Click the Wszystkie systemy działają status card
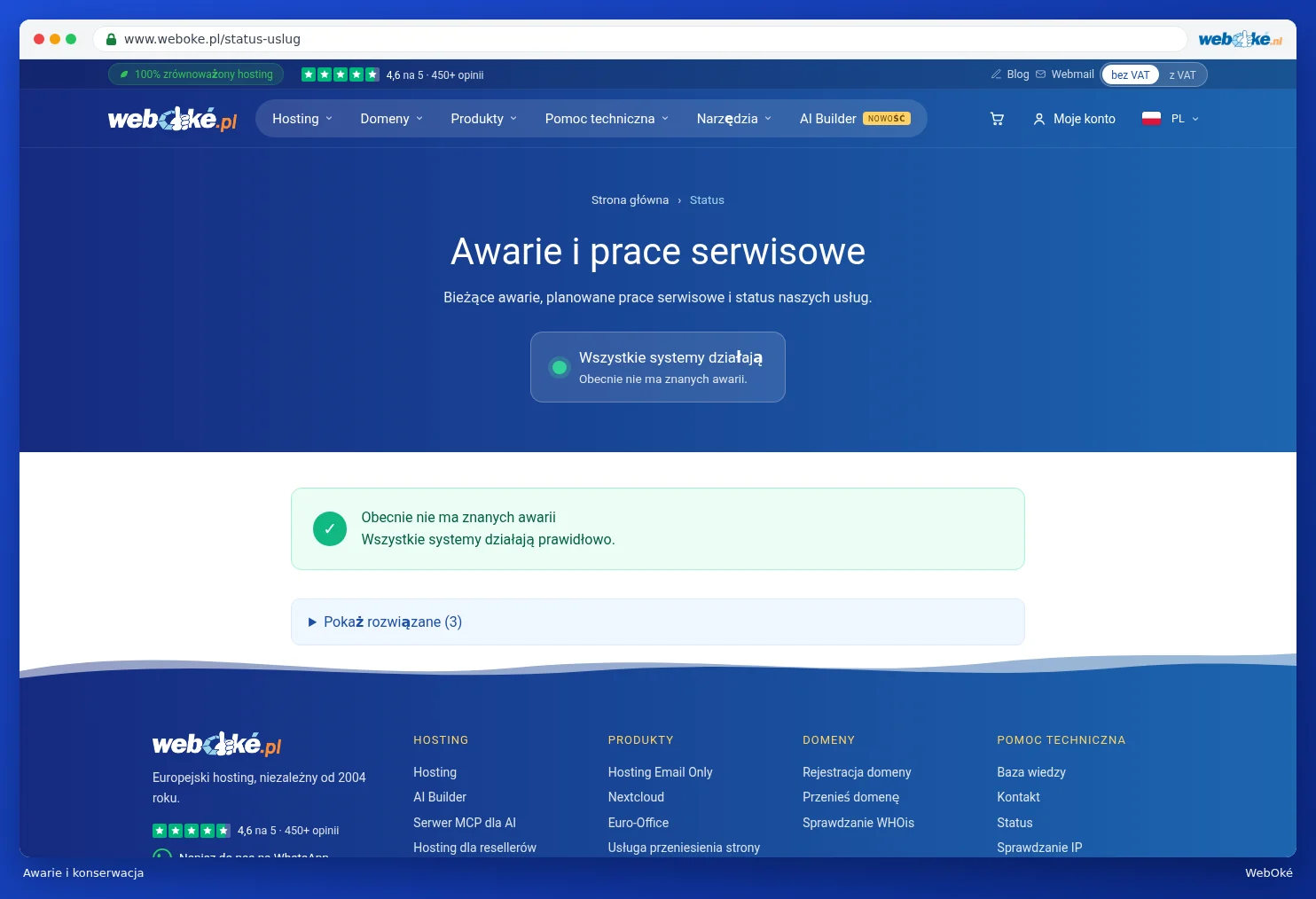 [658, 367]
